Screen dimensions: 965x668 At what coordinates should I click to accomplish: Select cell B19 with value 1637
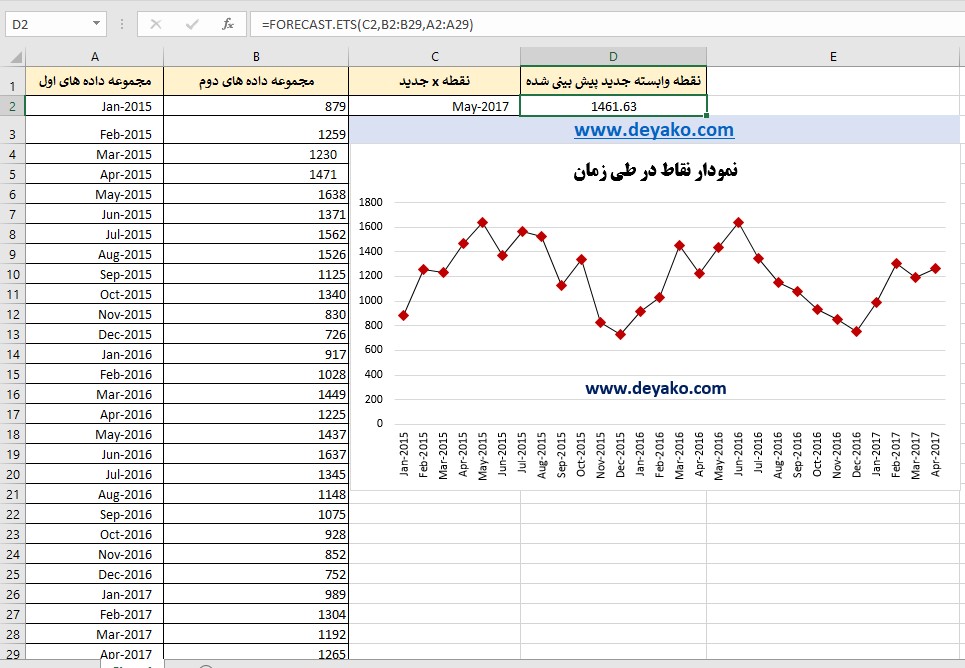pyautogui.click(x=256, y=454)
